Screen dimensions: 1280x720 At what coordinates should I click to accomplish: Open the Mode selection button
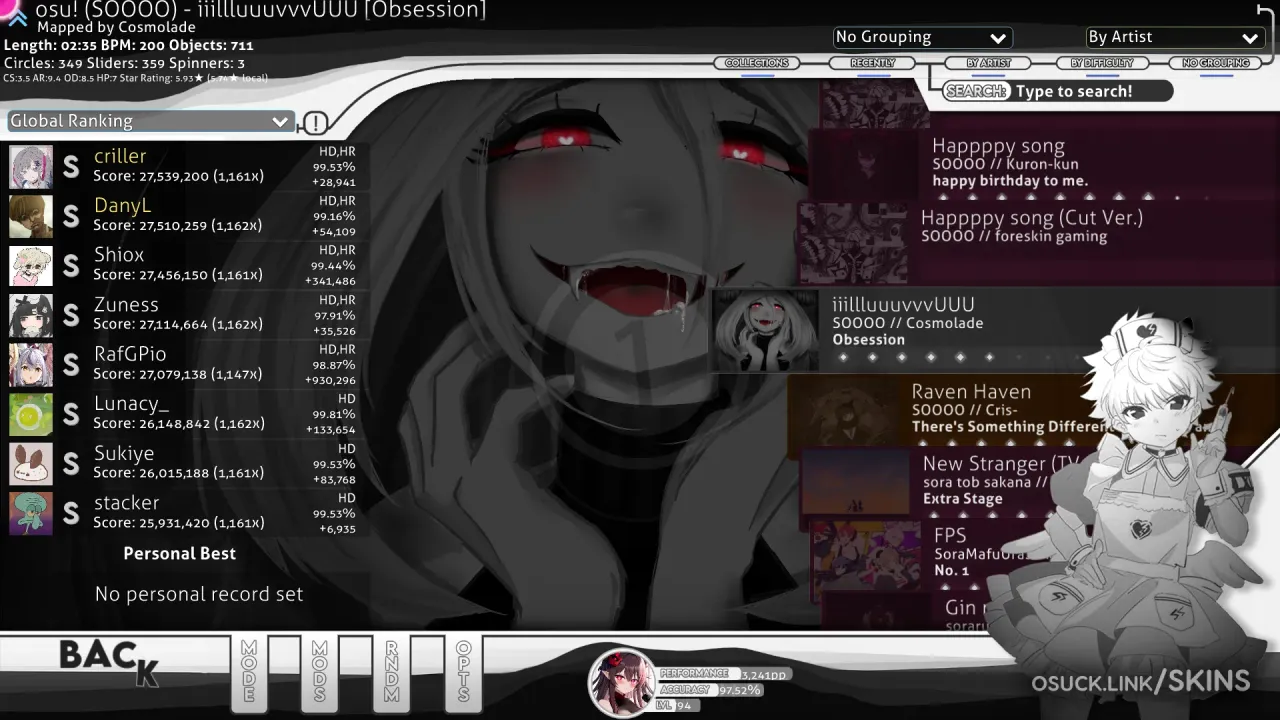pyautogui.click(x=249, y=673)
